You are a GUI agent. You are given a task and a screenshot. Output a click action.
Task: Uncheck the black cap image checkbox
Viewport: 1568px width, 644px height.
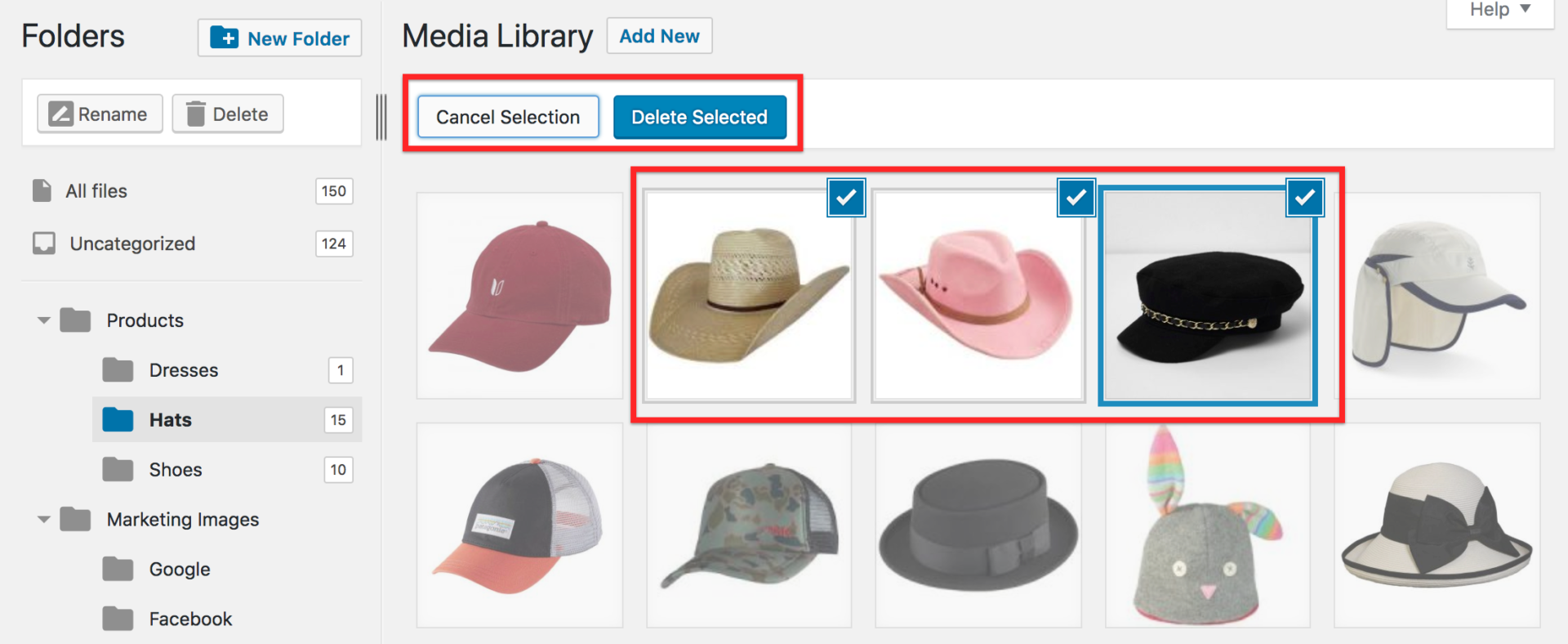[1305, 198]
